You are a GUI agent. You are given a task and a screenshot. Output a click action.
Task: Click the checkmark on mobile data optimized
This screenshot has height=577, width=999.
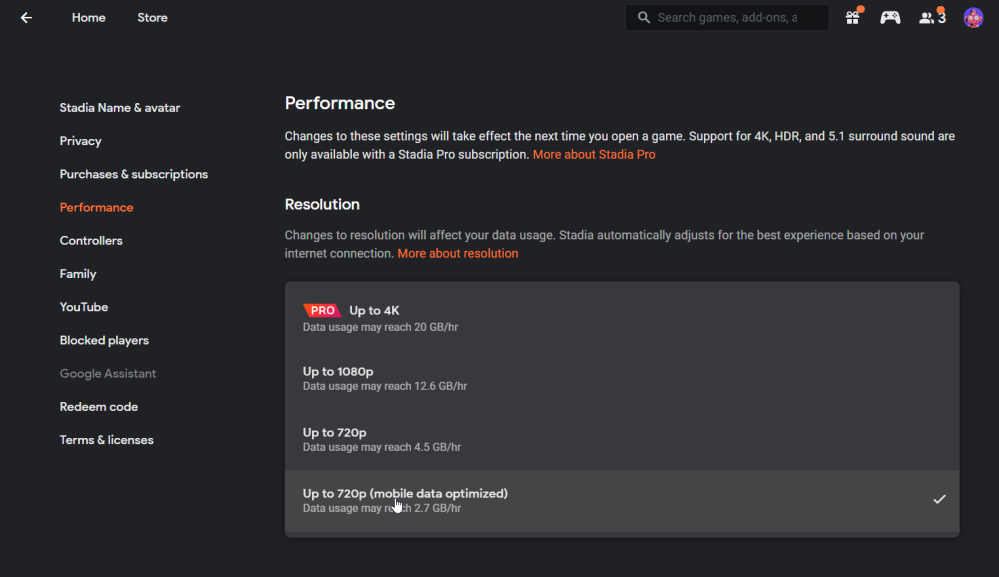939,499
